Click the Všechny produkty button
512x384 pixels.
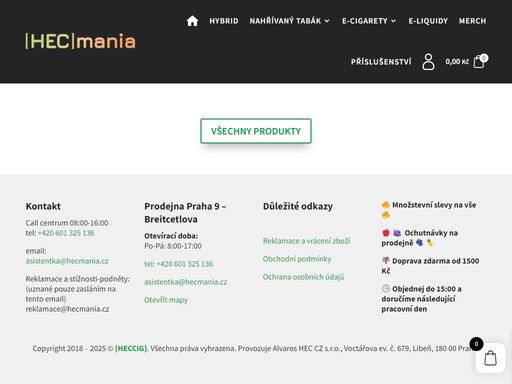coord(256,131)
